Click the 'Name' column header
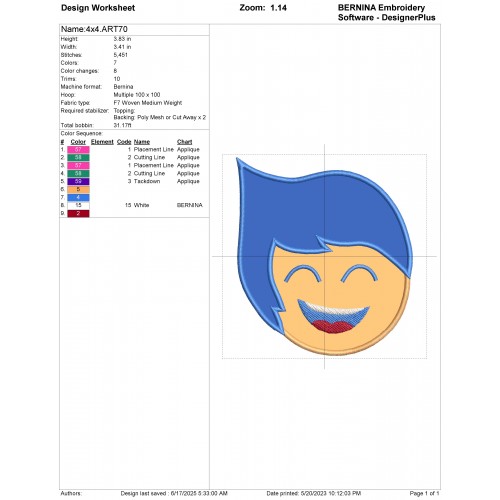500x500 pixels. click(x=142, y=142)
